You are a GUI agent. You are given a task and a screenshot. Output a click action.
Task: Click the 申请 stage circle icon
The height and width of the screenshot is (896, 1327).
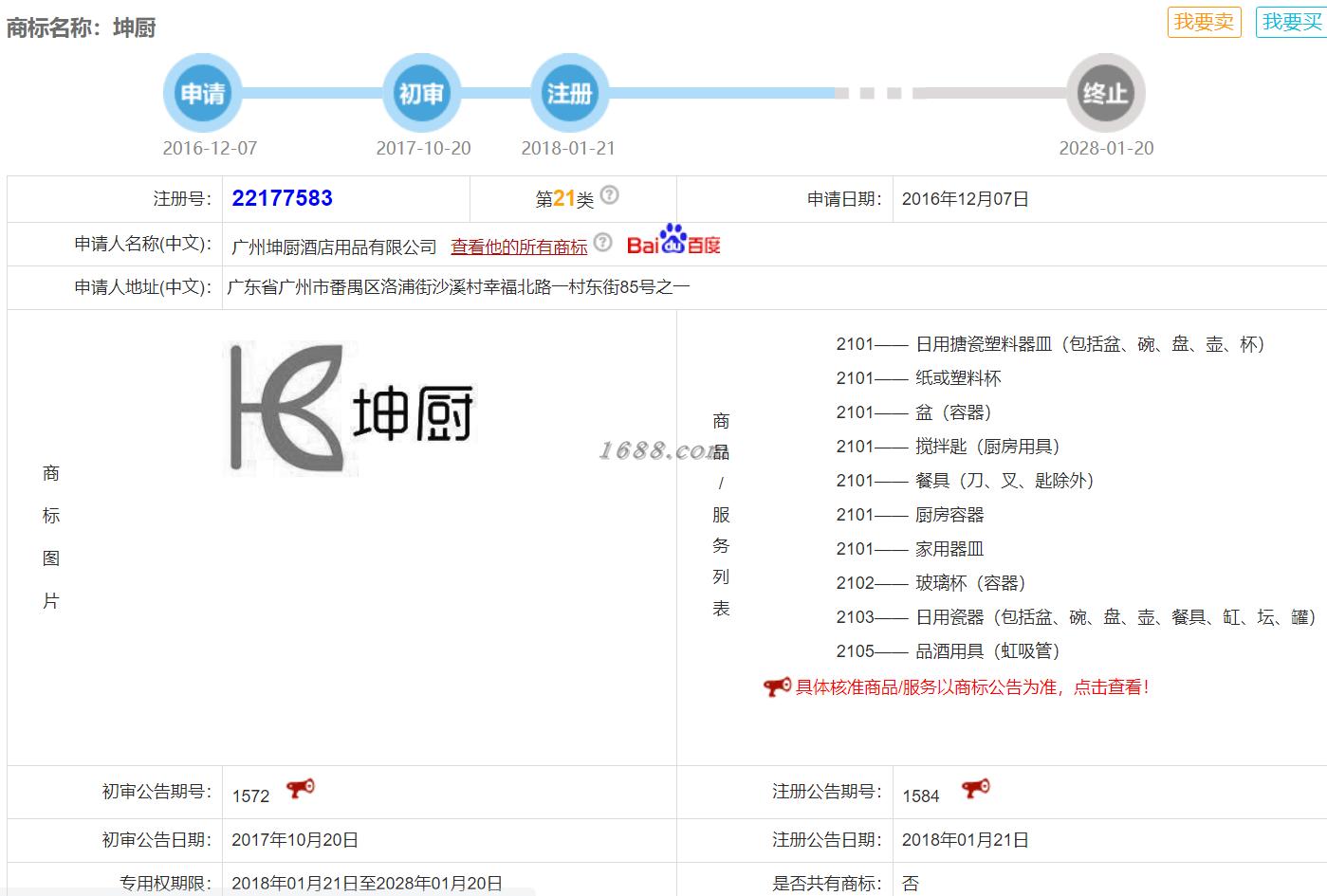pos(203,93)
